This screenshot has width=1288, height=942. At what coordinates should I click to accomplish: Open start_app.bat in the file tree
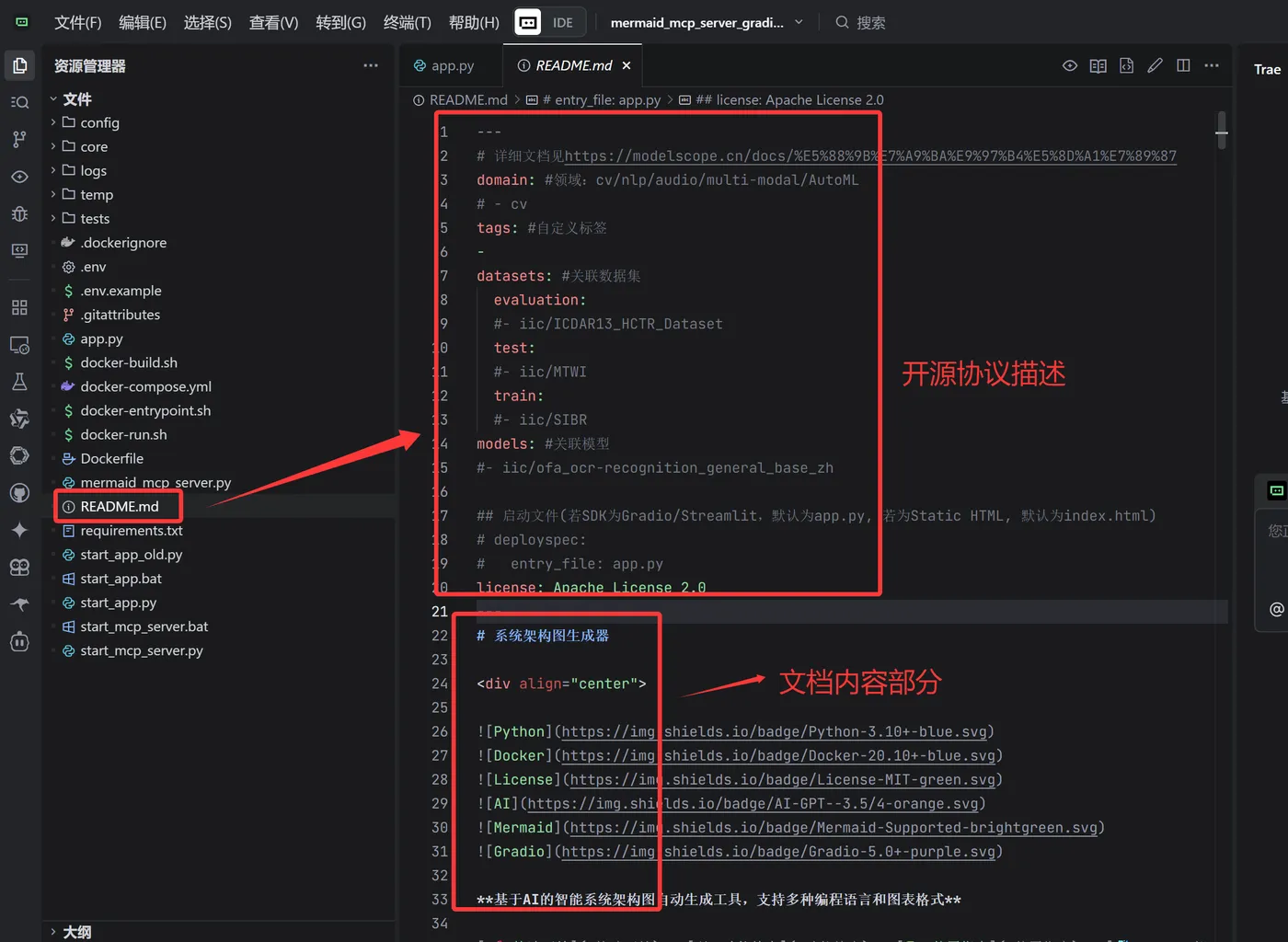point(121,579)
